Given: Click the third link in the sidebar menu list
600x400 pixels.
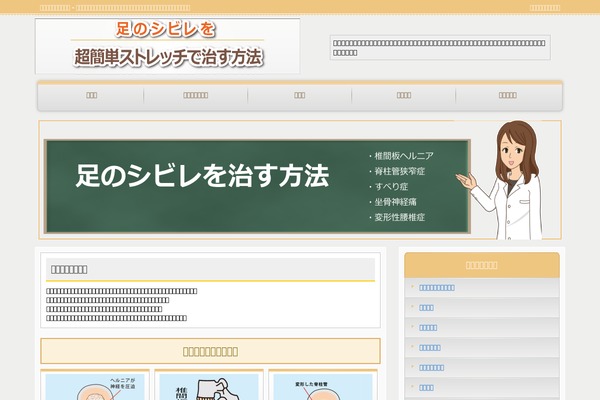Looking at the screenshot, I should [428, 328].
